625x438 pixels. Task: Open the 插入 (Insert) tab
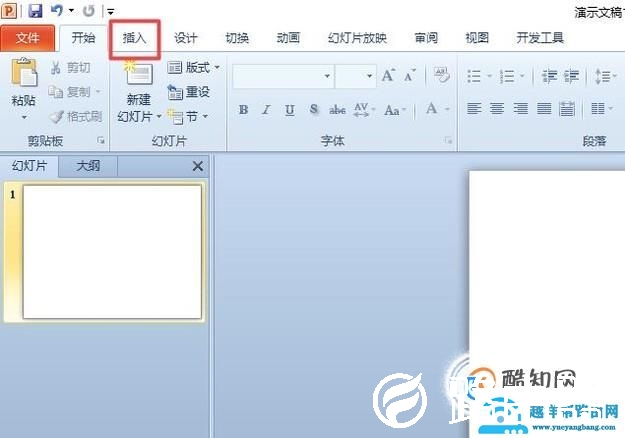tap(134, 38)
